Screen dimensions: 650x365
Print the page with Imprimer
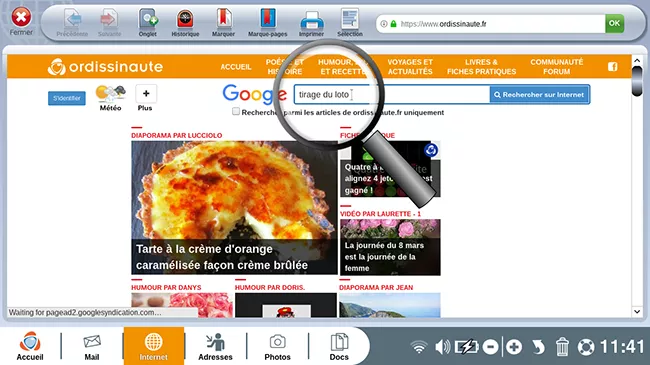(x=311, y=23)
